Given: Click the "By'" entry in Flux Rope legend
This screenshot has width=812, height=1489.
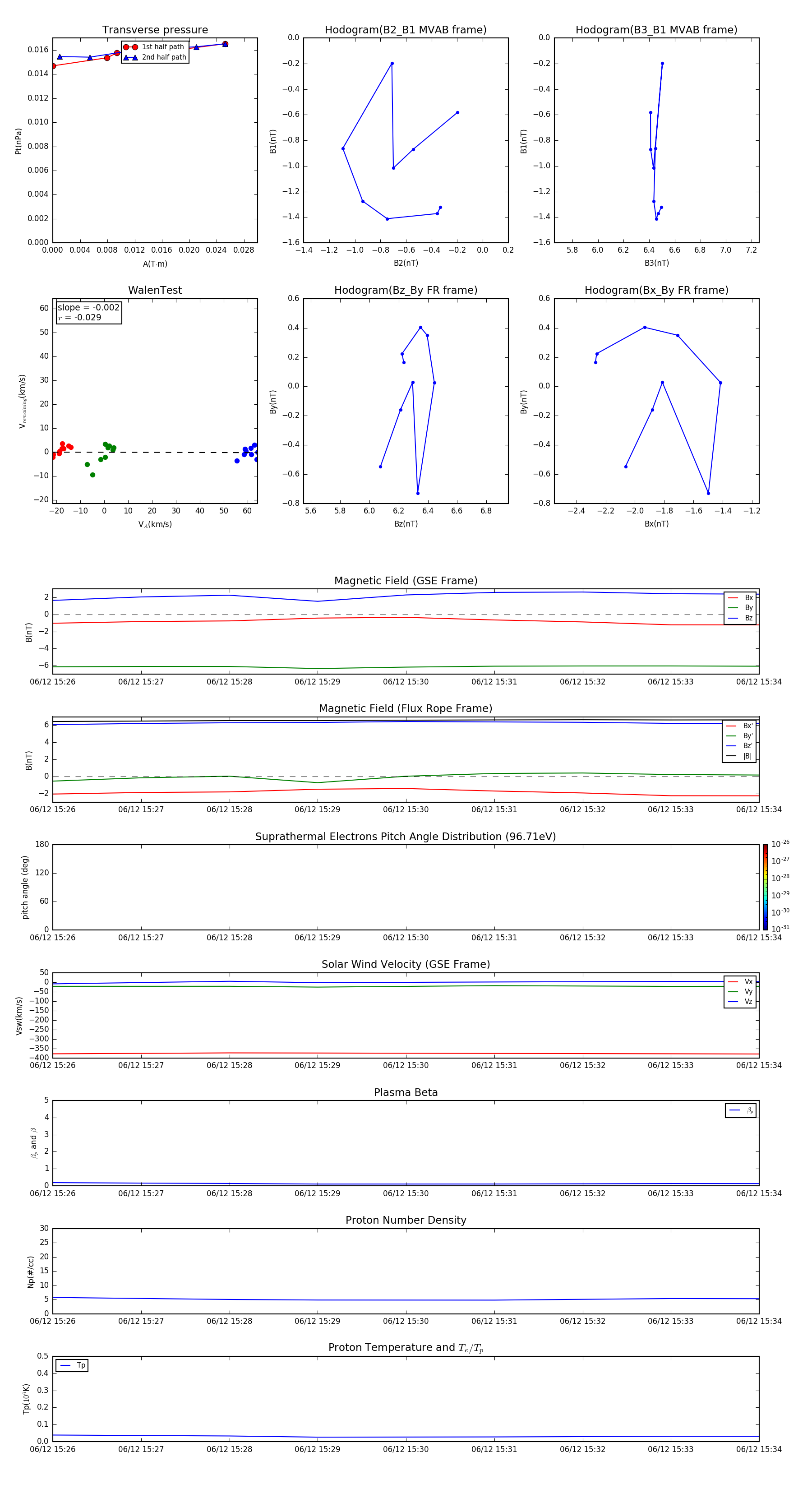Looking at the screenshot, I should 739,736.
